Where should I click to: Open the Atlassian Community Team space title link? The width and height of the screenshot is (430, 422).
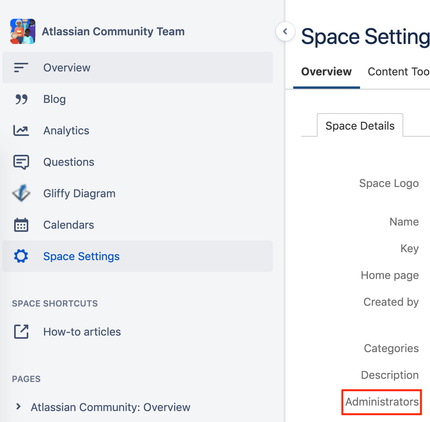click(113, 31)
